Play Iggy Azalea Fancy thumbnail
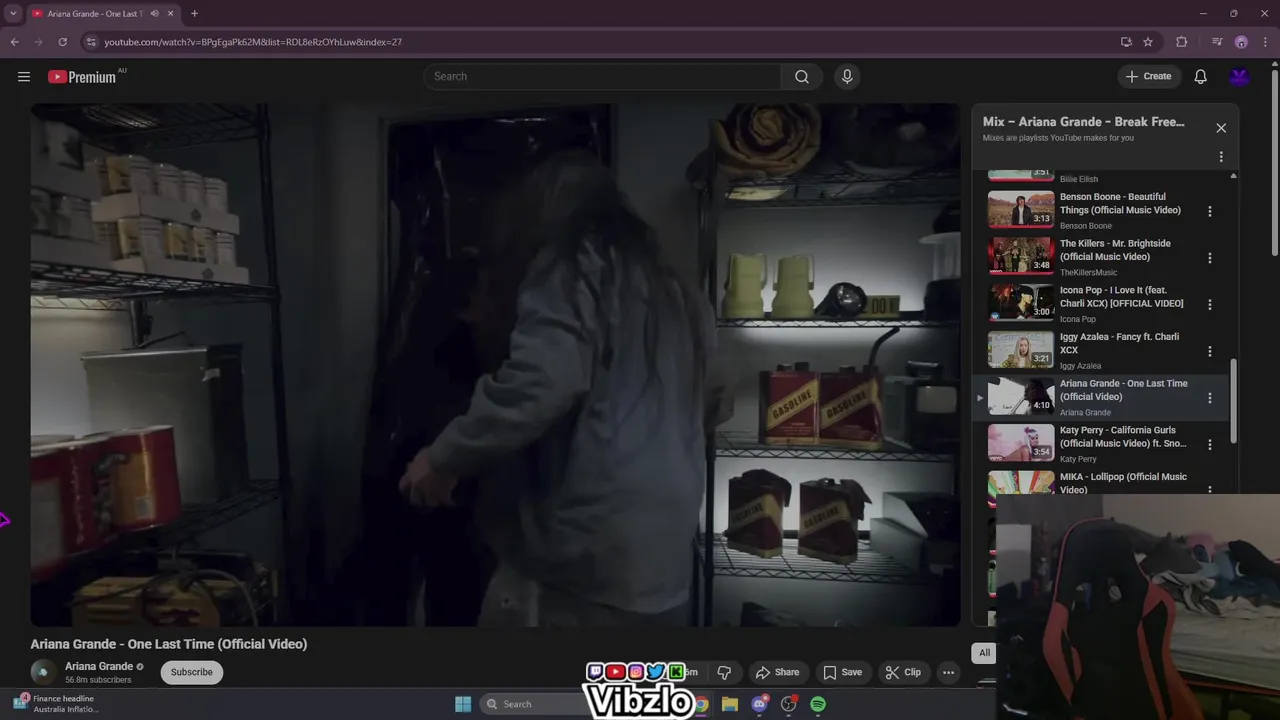The image size is (1280, 720). (1021, 350)
